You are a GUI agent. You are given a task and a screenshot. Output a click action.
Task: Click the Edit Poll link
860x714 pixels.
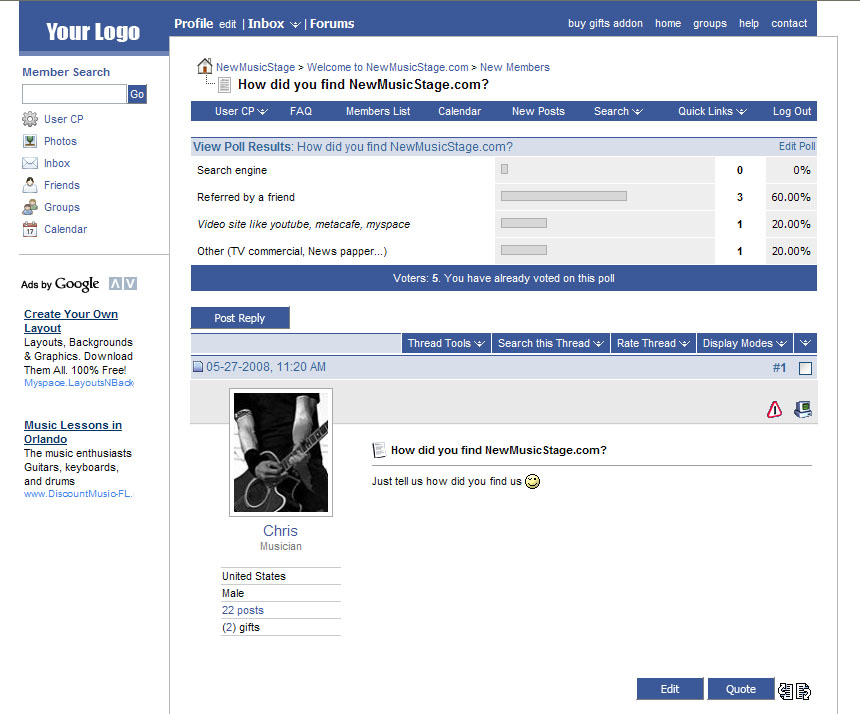pyautogui.click(x=797, y=146)
